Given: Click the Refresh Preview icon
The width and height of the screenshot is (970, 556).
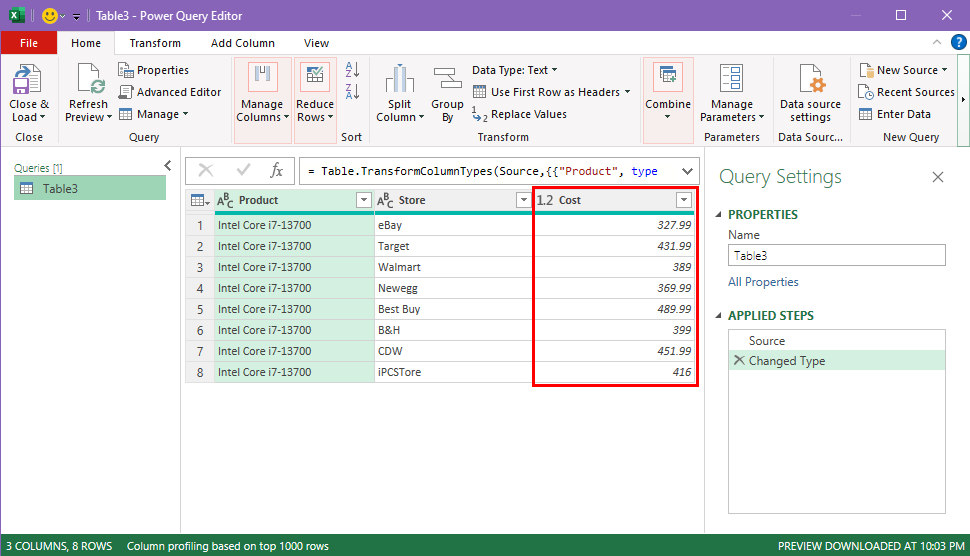Looking at the screenshot, I should click(90, 79).
